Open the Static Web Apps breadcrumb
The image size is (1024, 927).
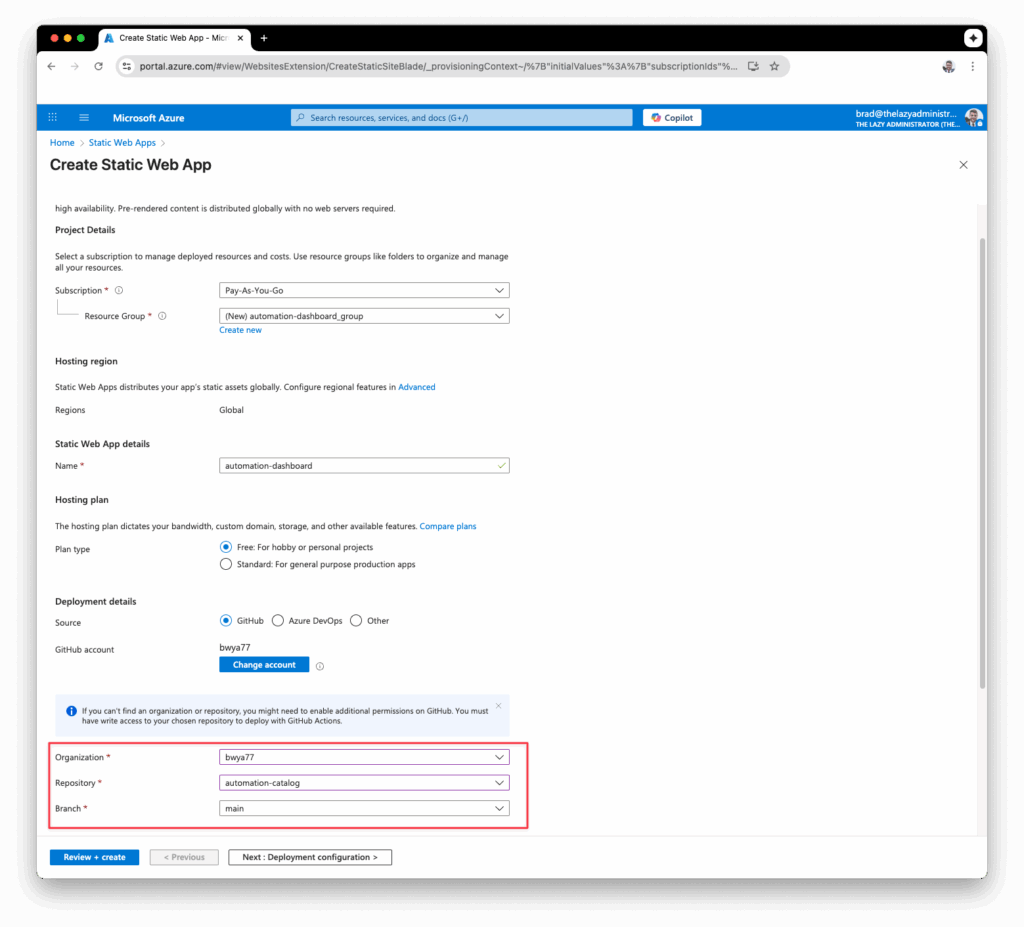[x=122, y=142]
